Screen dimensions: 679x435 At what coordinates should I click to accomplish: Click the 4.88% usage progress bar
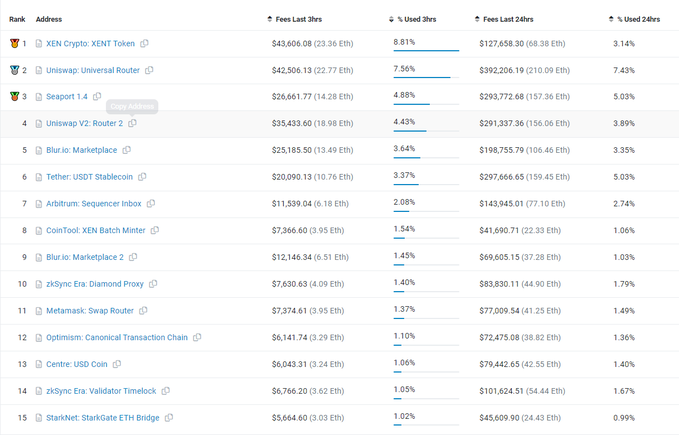click(x=426, y=104)
